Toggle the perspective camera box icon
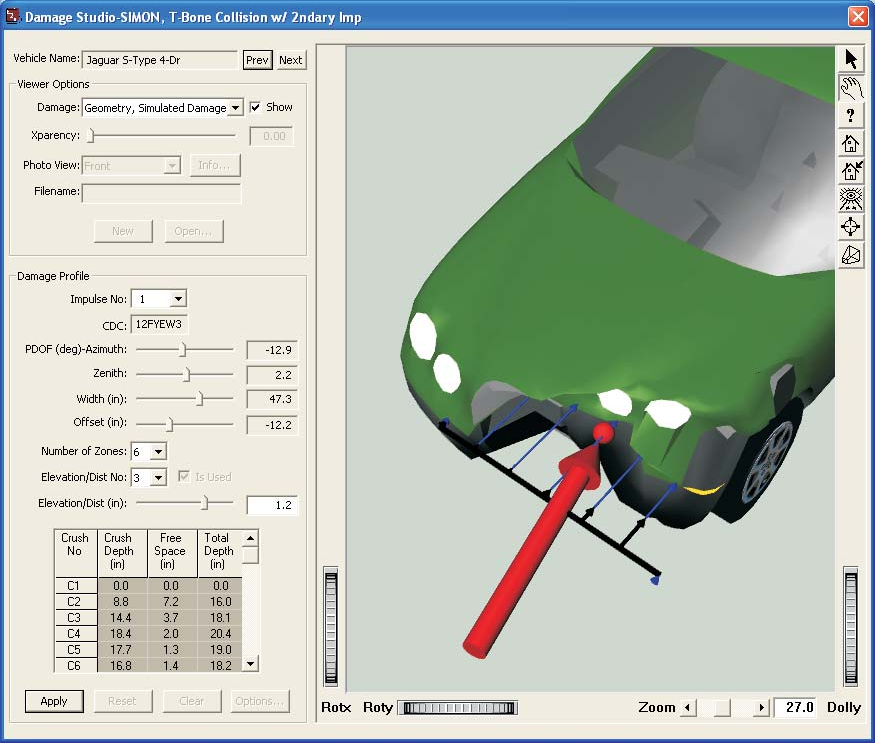This screenshot has width=875, height=743. [x=850, y=255]
